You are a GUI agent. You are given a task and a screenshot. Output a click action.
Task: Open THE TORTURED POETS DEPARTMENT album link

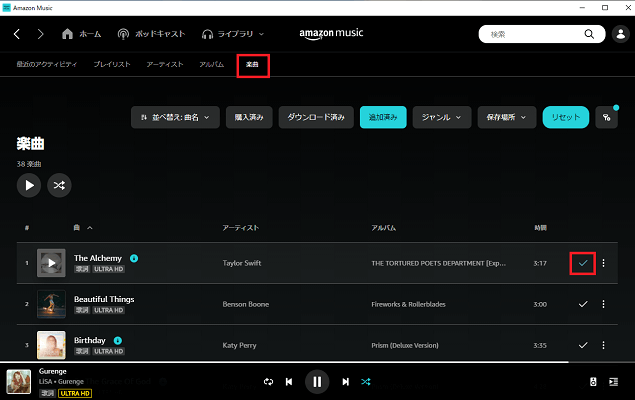(439, 263)
